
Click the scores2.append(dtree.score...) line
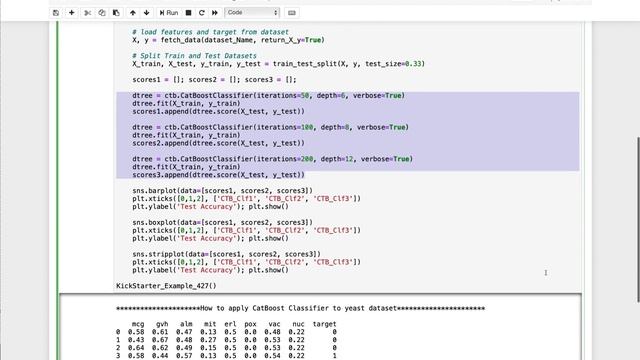tap(218, 143)
